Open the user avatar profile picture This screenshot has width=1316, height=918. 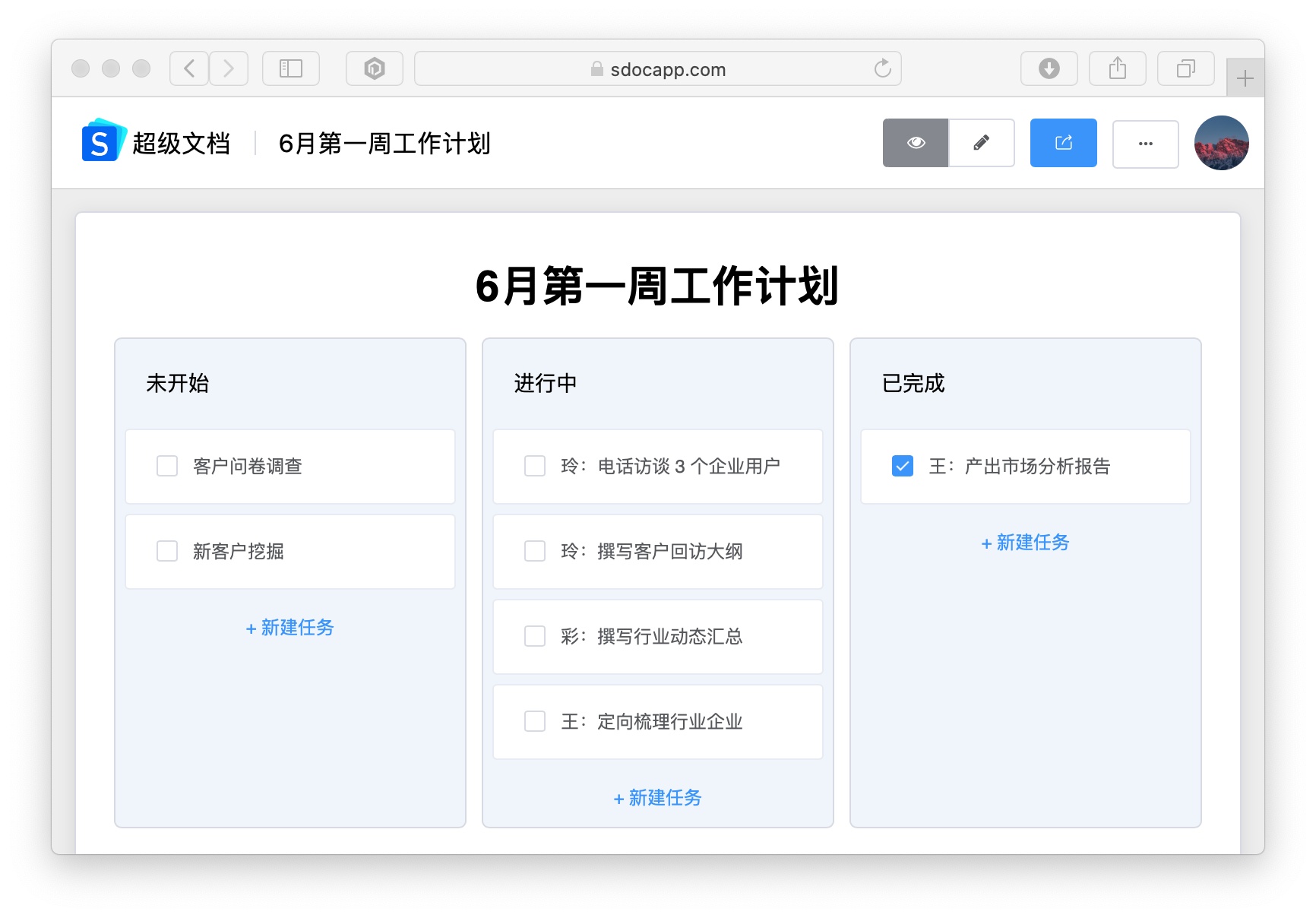click(1222, 143)
